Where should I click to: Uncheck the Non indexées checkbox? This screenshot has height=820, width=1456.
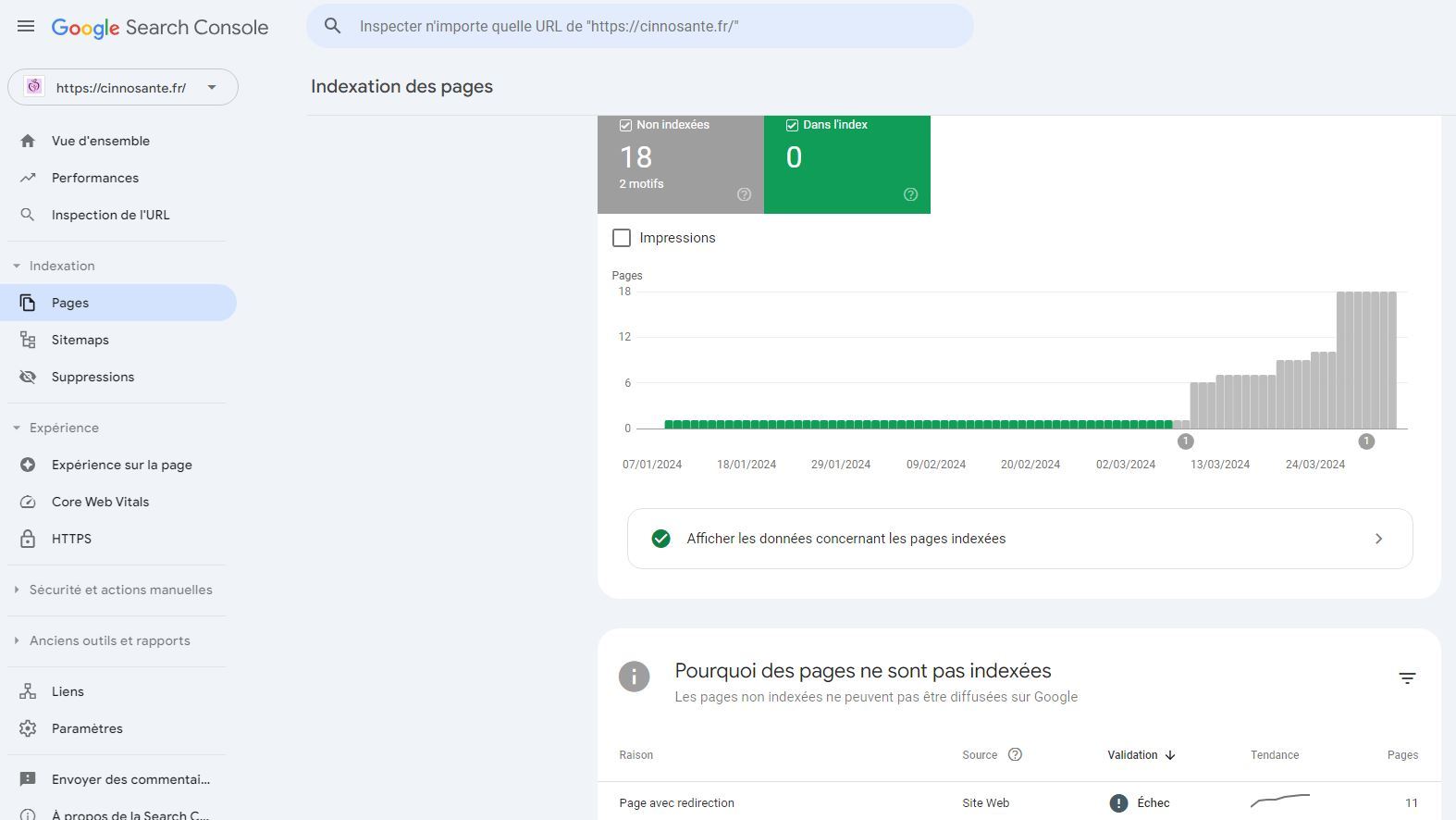click(625, 125)
